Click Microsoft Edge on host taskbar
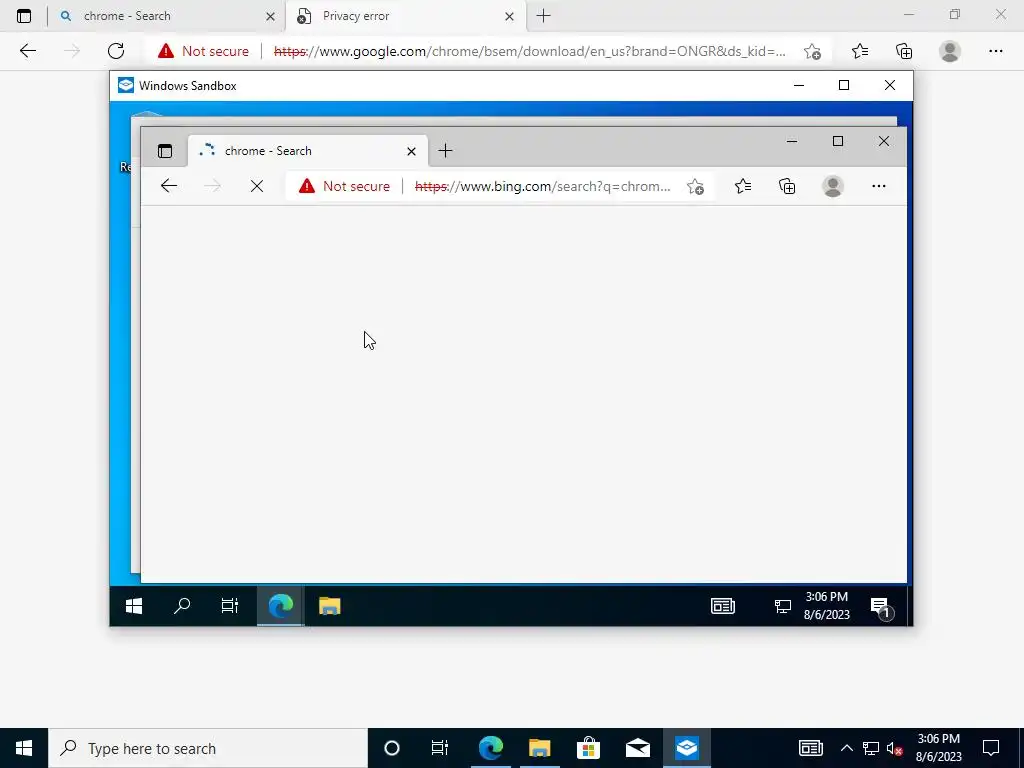Viewport: 1024px width, 768px height. coord(490,748)
